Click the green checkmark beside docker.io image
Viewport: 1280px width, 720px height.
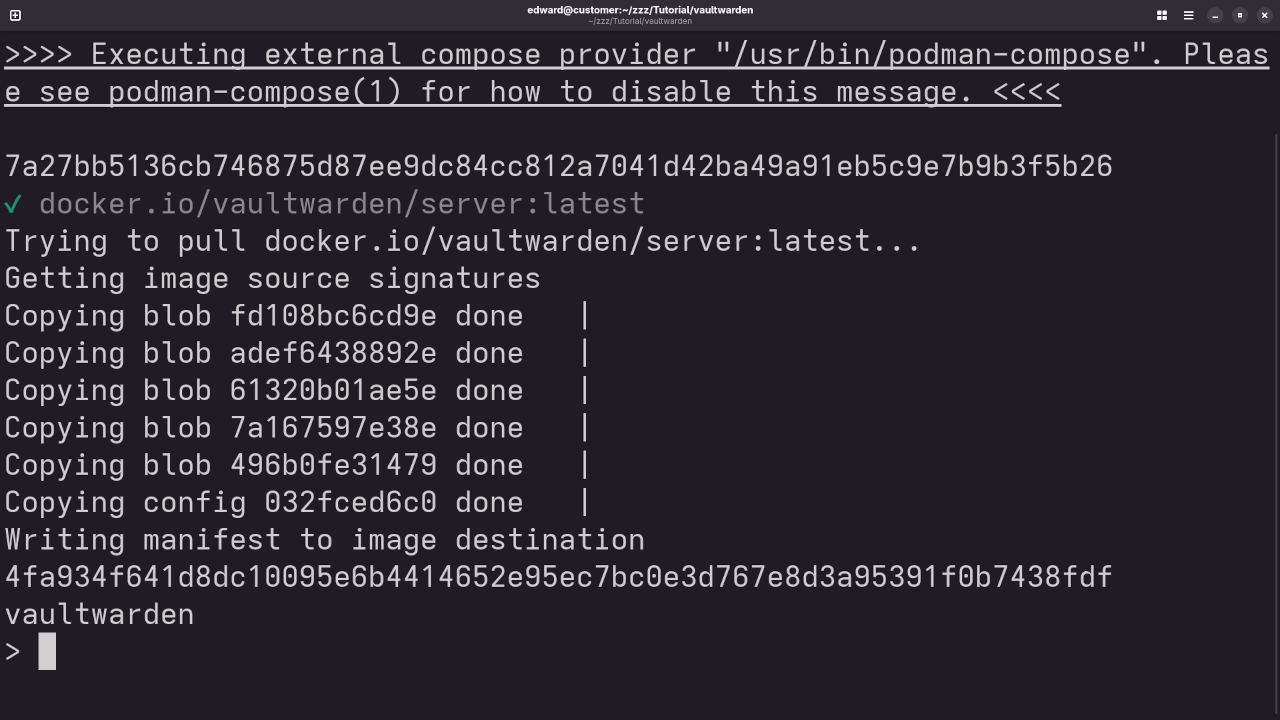pyautogui.click(x=13, y=204)
